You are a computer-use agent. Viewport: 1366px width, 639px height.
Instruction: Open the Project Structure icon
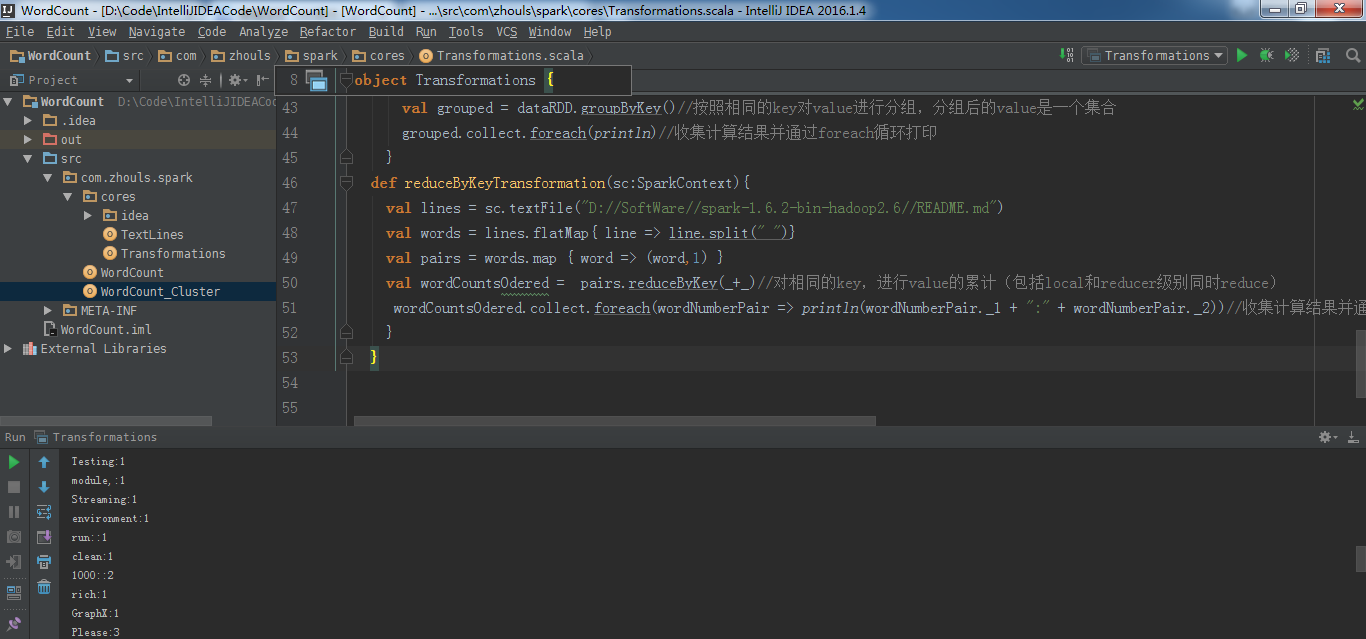coord(1323,56)
